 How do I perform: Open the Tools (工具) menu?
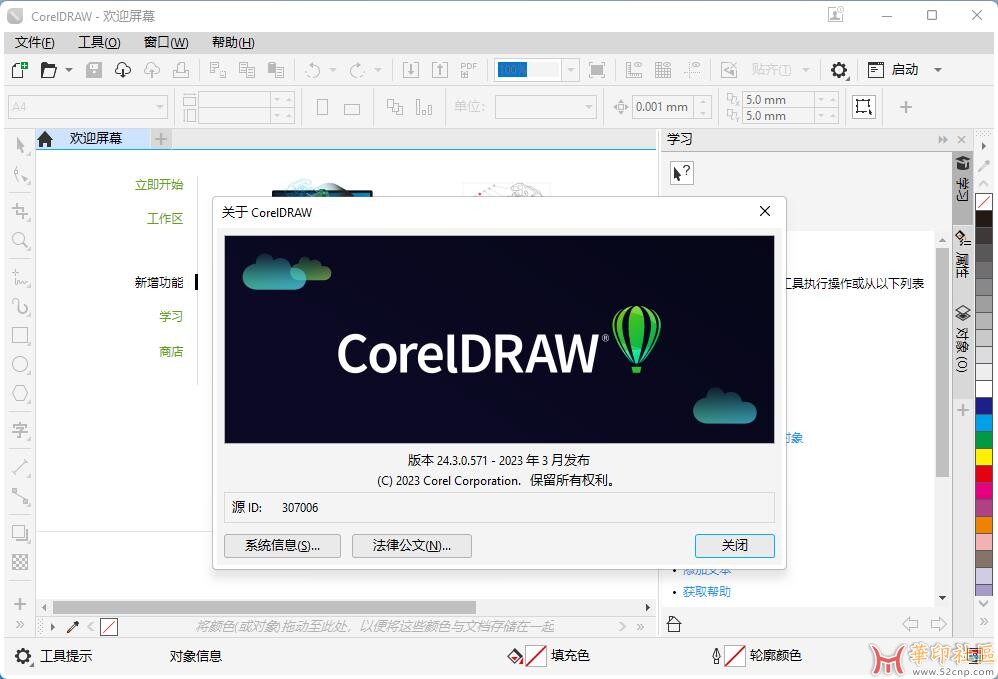99,43
